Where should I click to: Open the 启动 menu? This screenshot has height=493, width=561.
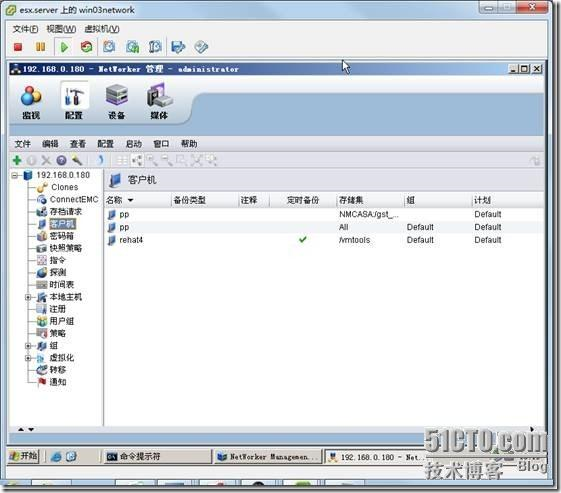(133, 144)
